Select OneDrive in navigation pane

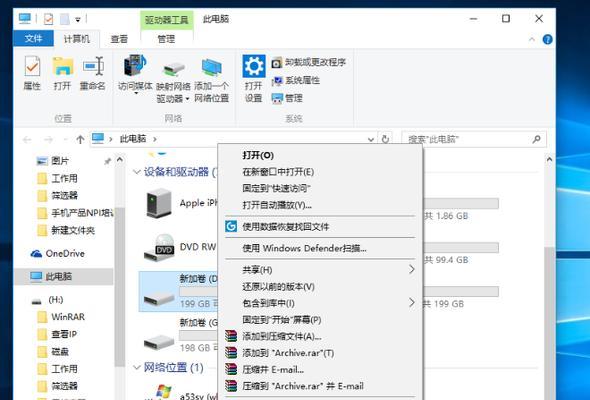(x=58, y=254)
